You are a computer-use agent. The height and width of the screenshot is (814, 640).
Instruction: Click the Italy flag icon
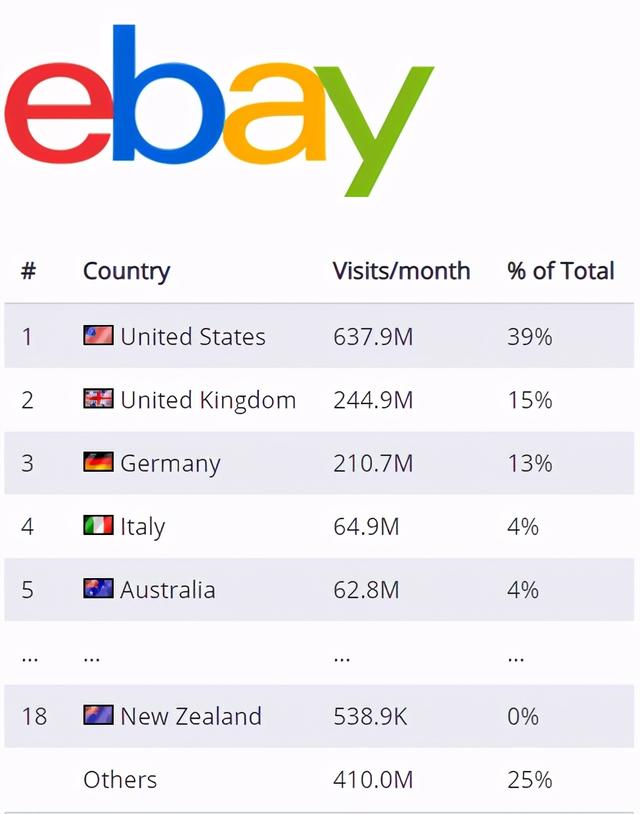(98, 526)
